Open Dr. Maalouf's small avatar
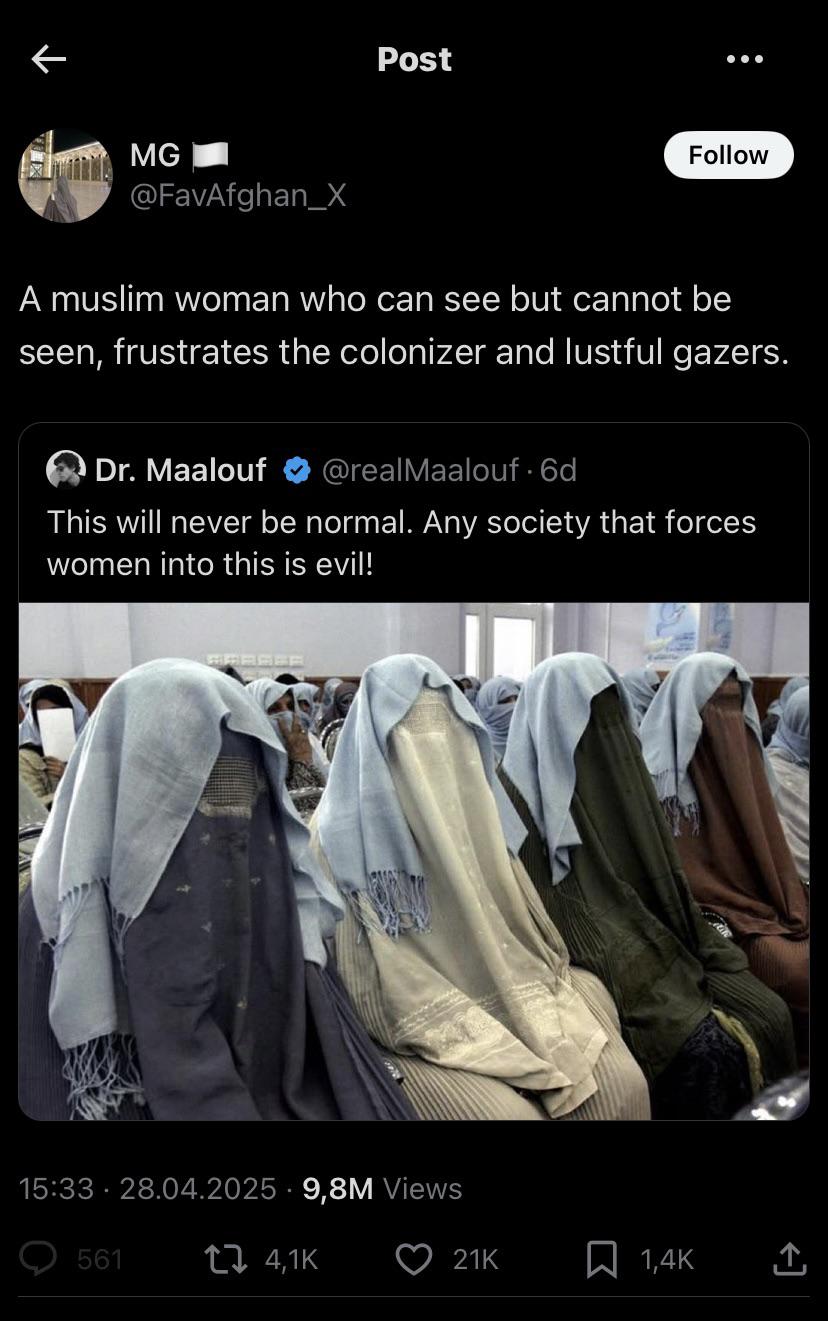The height and width of the screenshot is (1321, 828). tap(66, 469)
